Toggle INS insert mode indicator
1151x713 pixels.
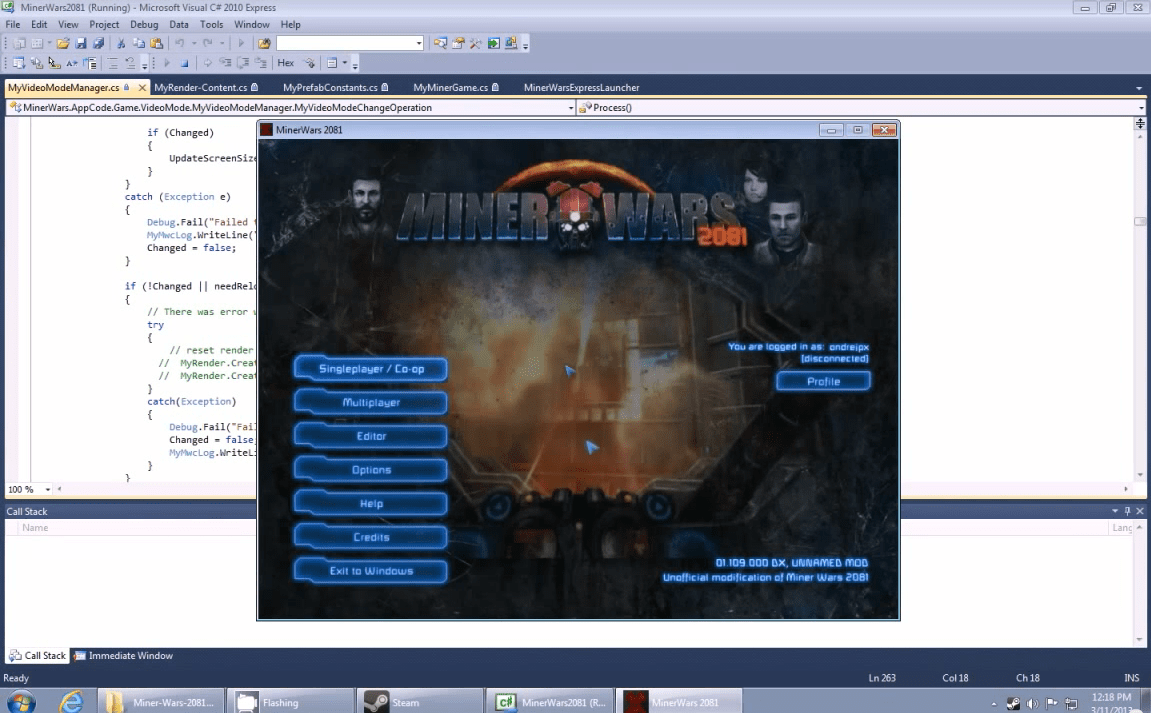point(1131,678)
